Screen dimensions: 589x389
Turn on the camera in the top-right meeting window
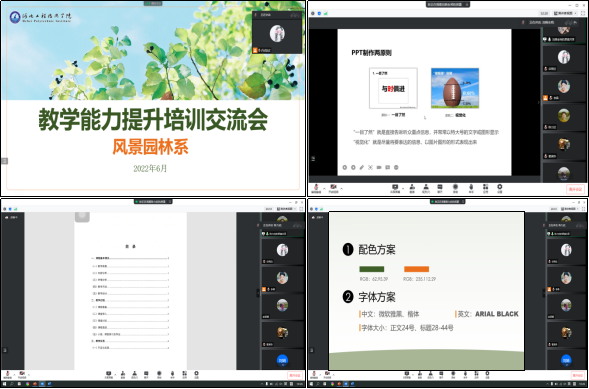click(333, 187)
